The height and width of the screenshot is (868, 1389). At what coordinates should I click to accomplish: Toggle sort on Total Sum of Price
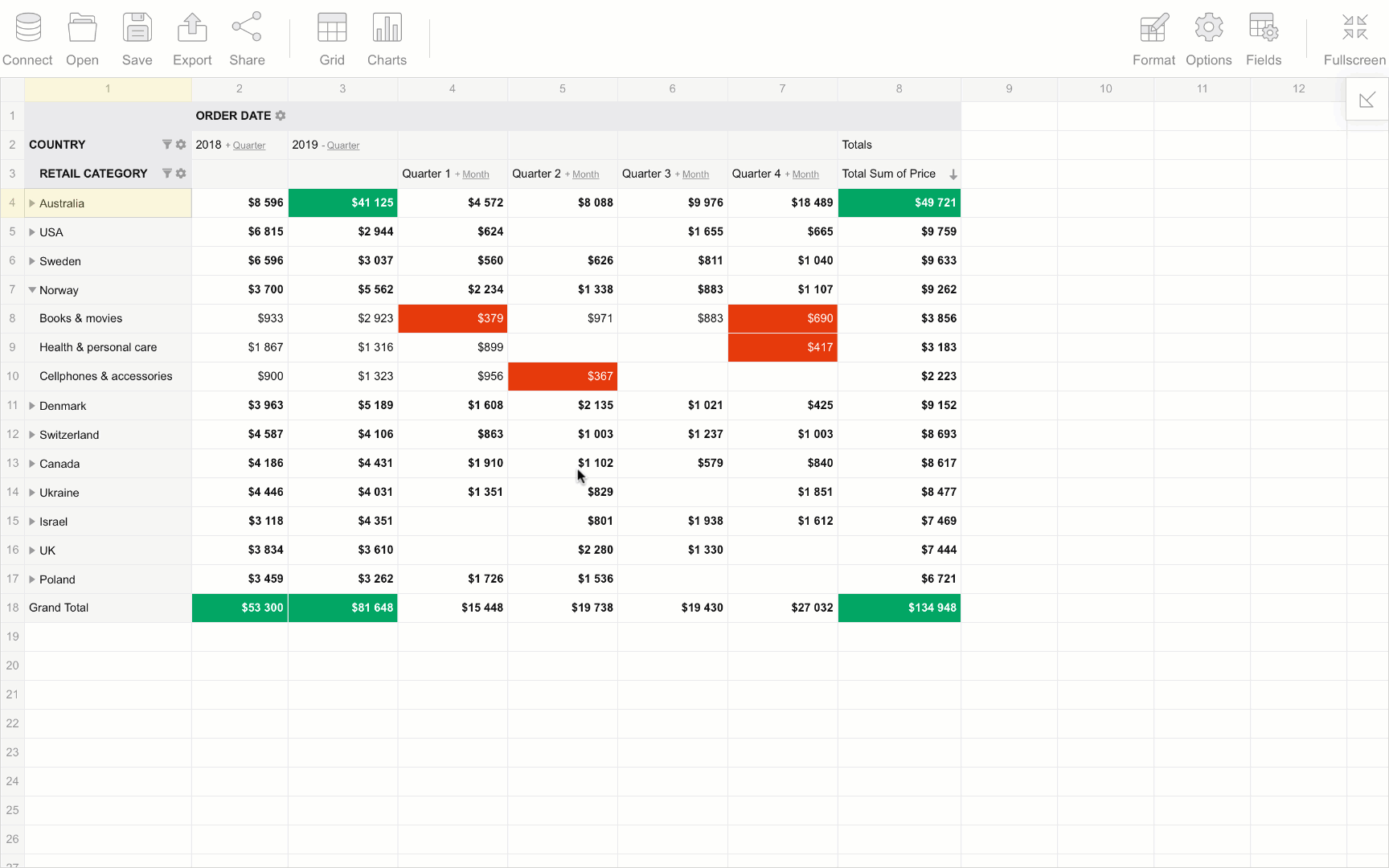(x=953, y=174)
